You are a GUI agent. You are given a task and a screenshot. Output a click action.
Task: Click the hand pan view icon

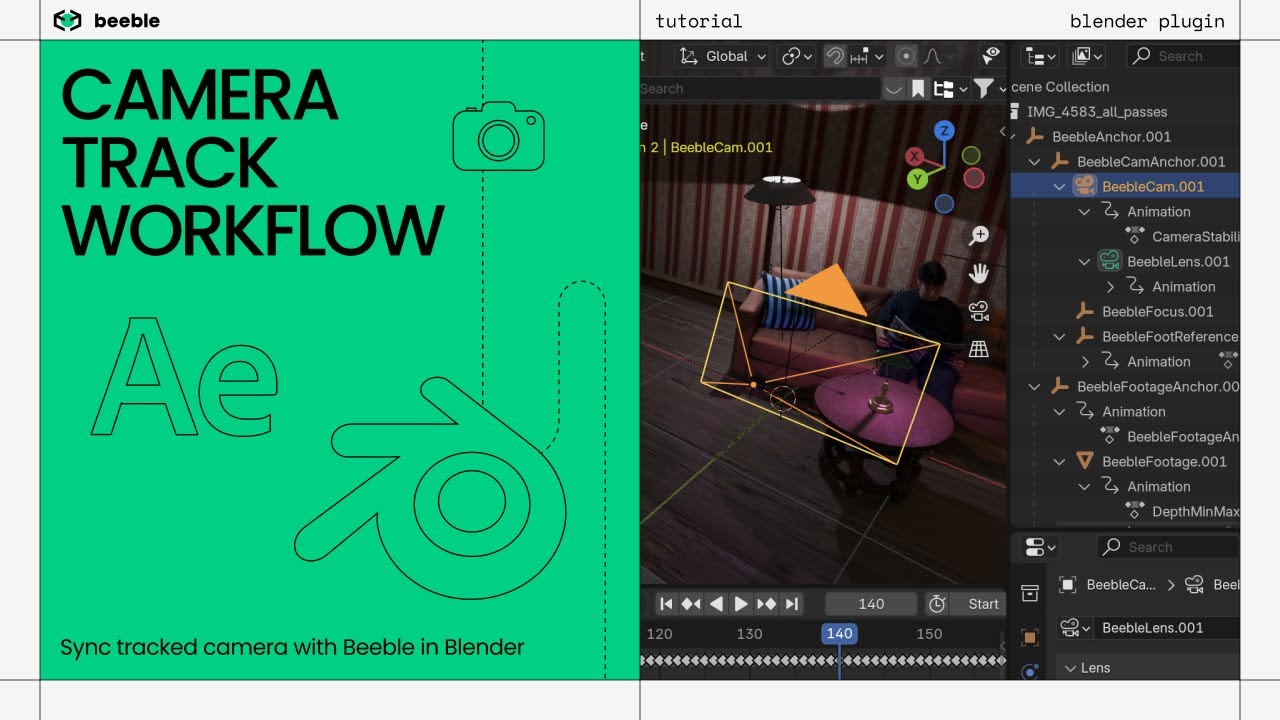979,273
